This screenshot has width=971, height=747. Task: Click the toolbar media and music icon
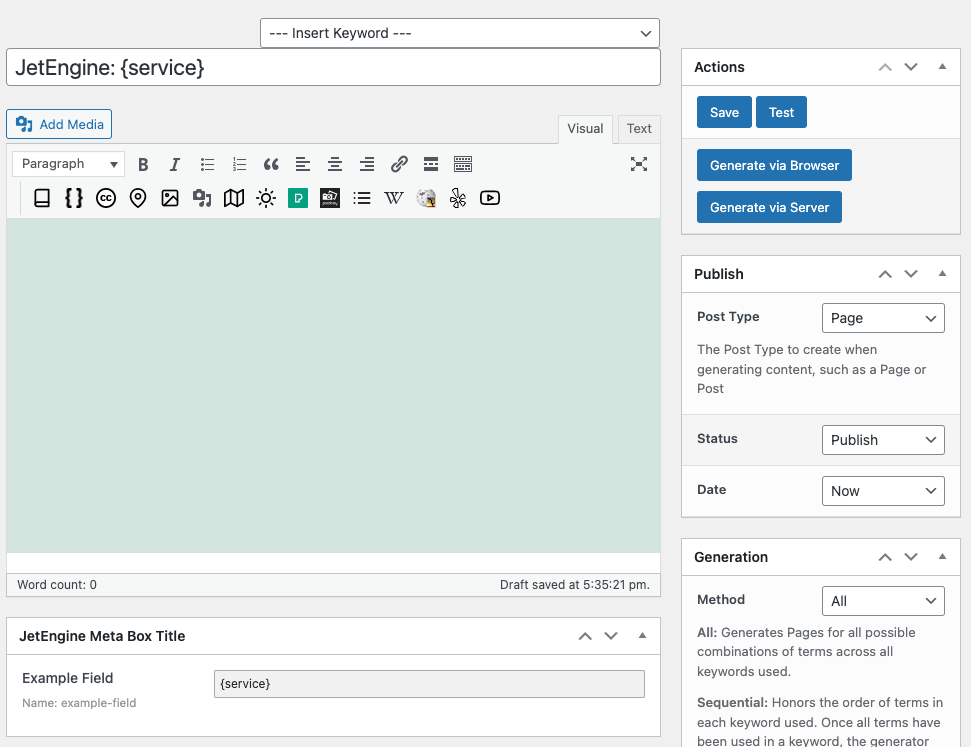(x=202, y=198)
